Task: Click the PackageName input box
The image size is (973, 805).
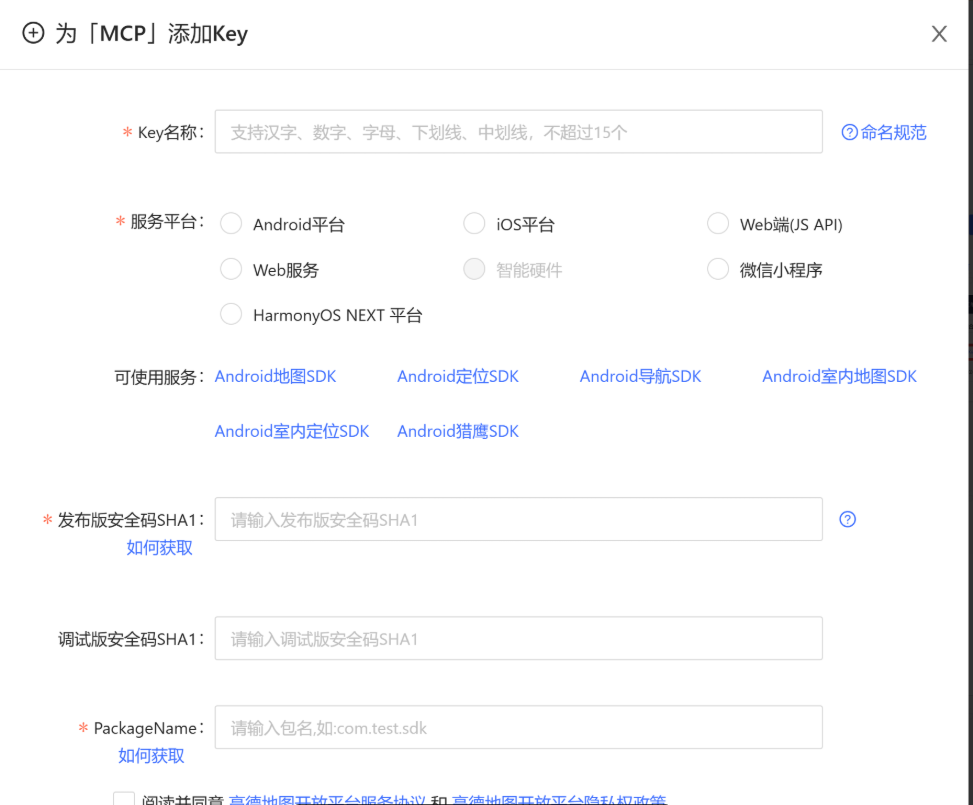Action: click(518, 727)
